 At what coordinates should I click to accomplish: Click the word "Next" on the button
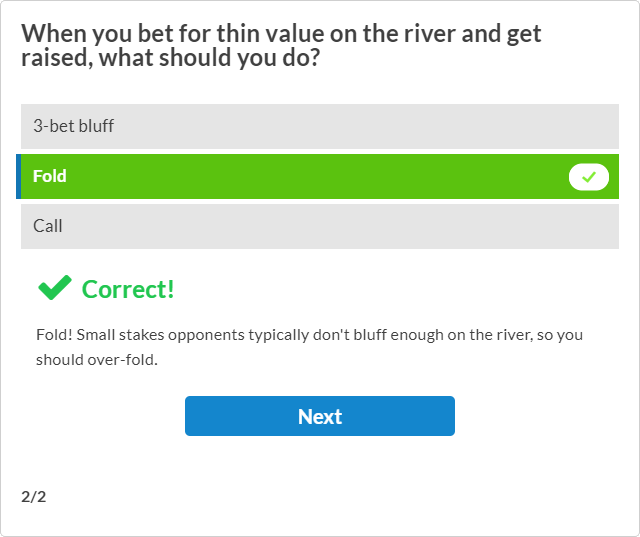[320, 416]
